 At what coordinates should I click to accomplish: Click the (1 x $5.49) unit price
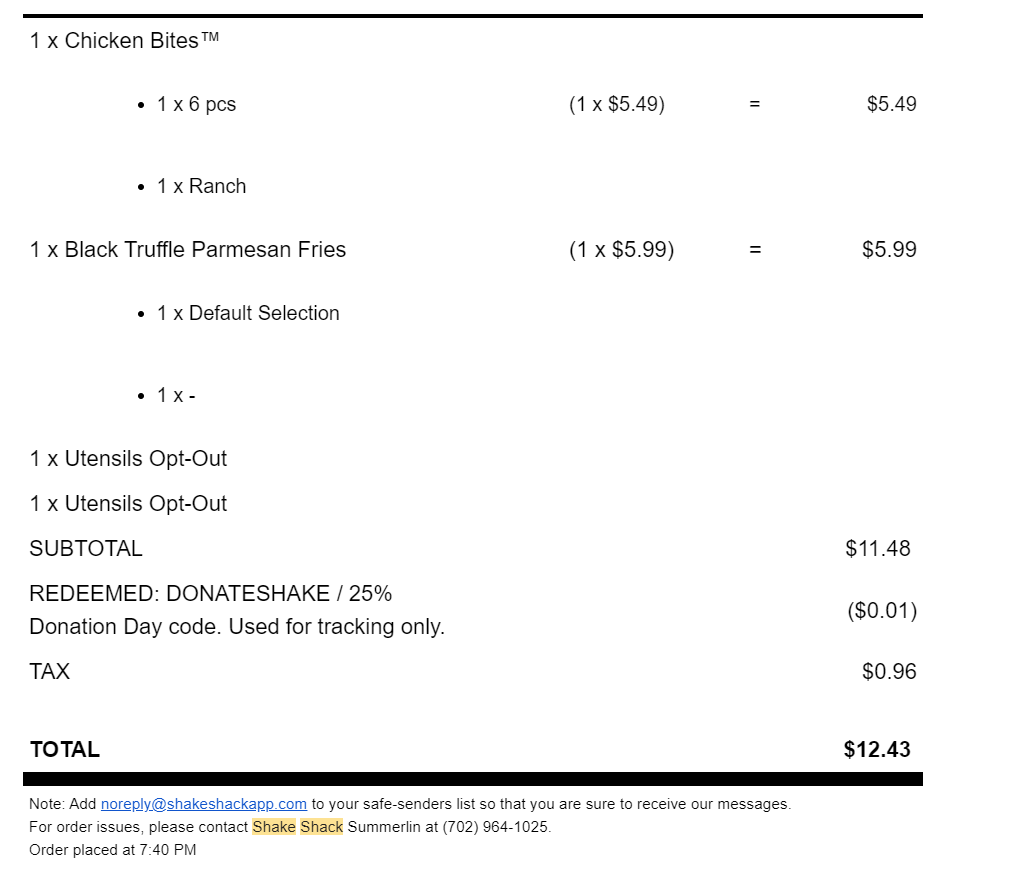pos(617,104)
